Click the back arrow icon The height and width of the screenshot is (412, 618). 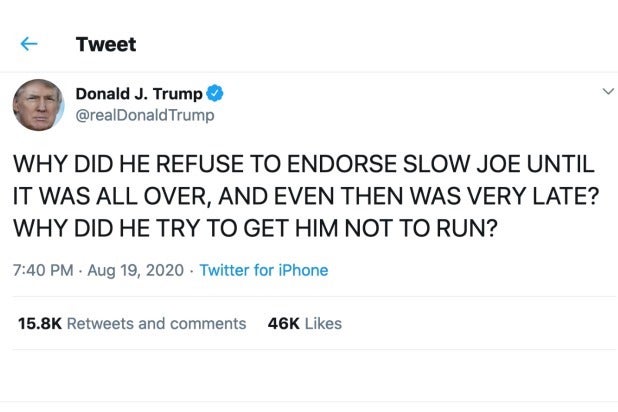[x=29, y=45]
